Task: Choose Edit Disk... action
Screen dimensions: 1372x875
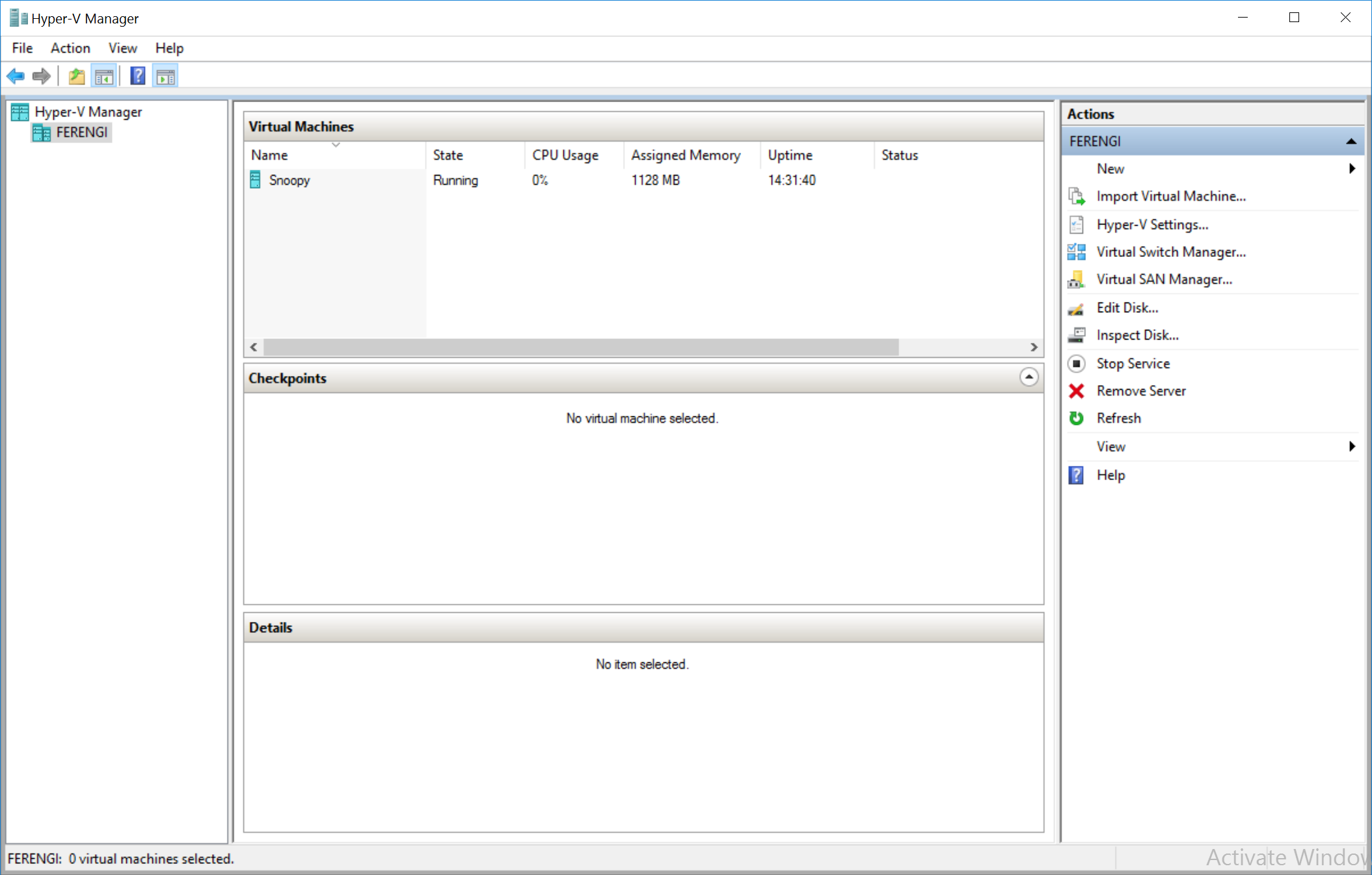Action: pyautogui.click(x=1127, y=308)
